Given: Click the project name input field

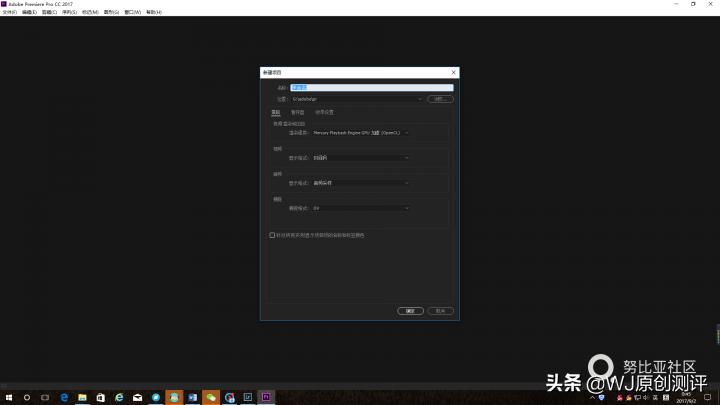Looking at the screenshot, I should click(371, 88).
